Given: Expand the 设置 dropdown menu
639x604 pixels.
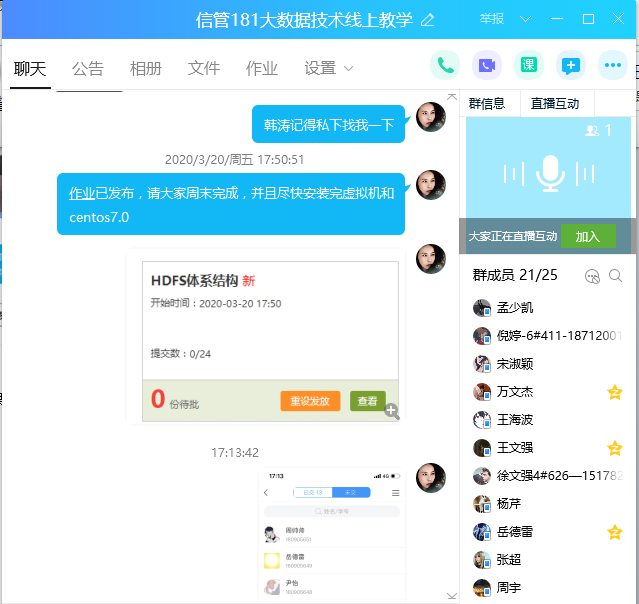Looking at the screenshot, I should pyautogui.click(x=329, y=69).
